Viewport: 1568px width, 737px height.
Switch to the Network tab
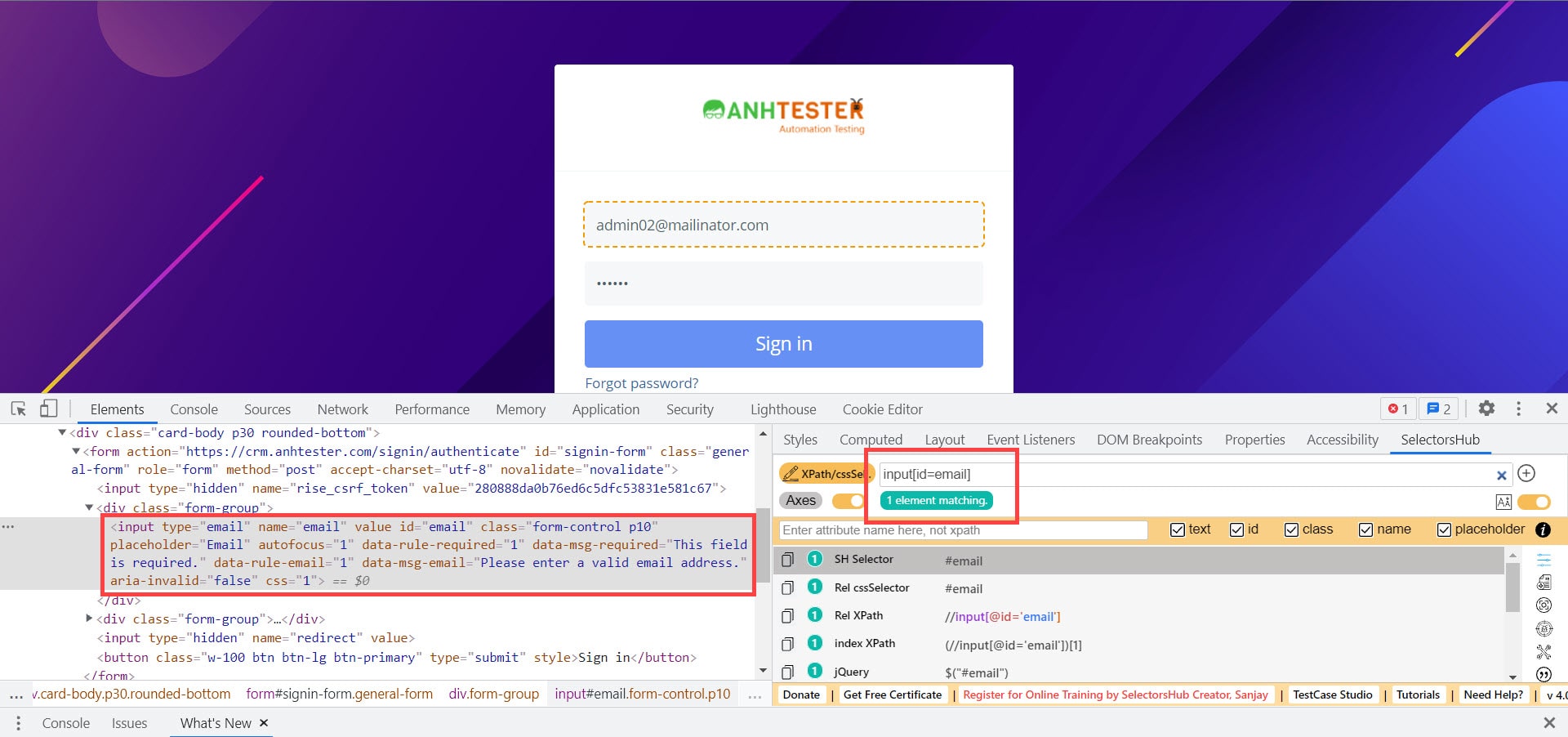(342, 409)
